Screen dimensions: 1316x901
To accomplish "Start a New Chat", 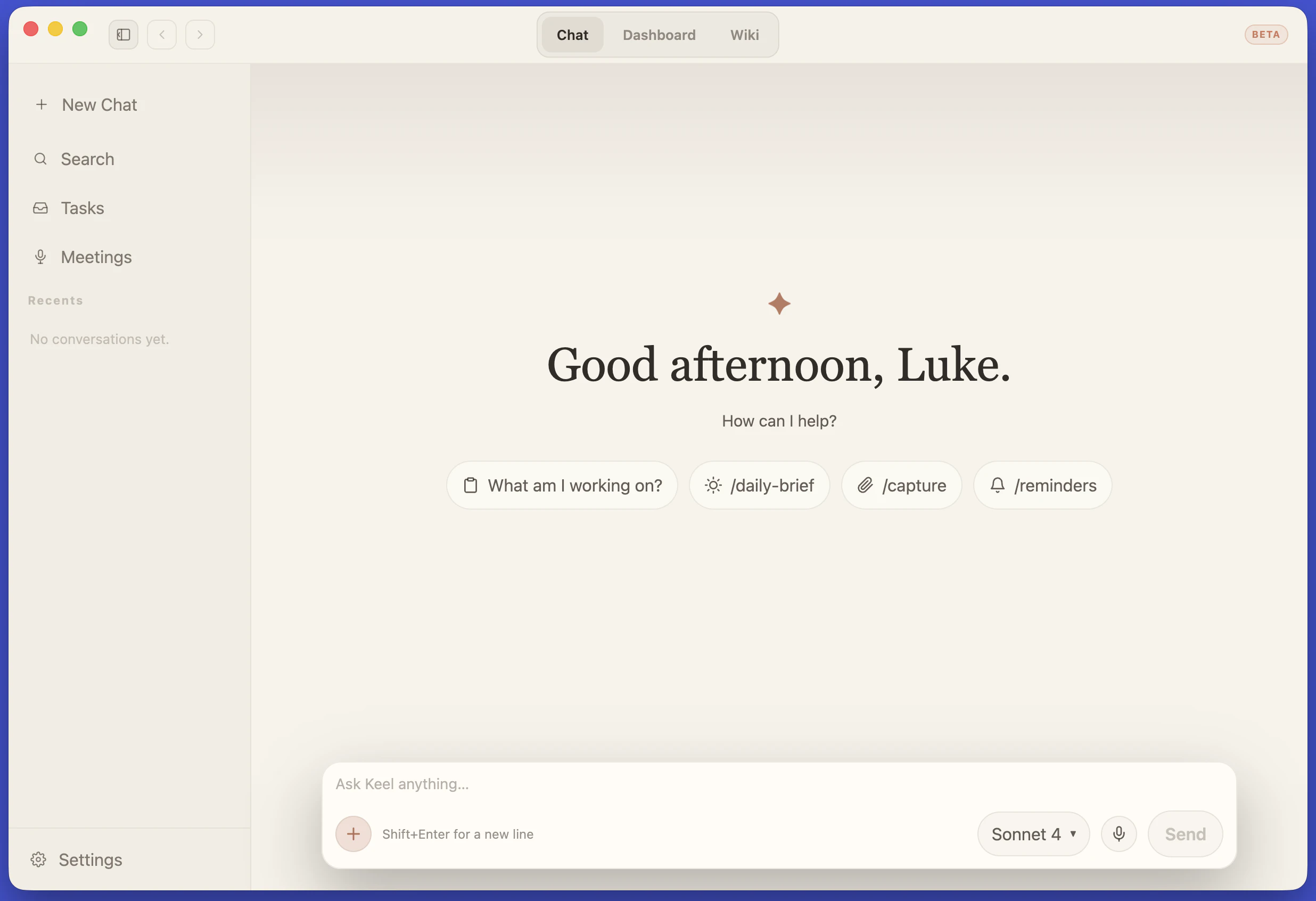I will tap(130, 105).
